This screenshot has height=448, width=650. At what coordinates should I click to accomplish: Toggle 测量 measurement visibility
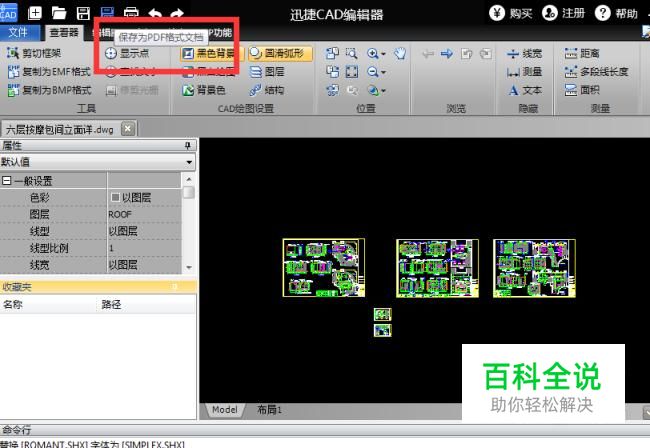tap(524, 72)
